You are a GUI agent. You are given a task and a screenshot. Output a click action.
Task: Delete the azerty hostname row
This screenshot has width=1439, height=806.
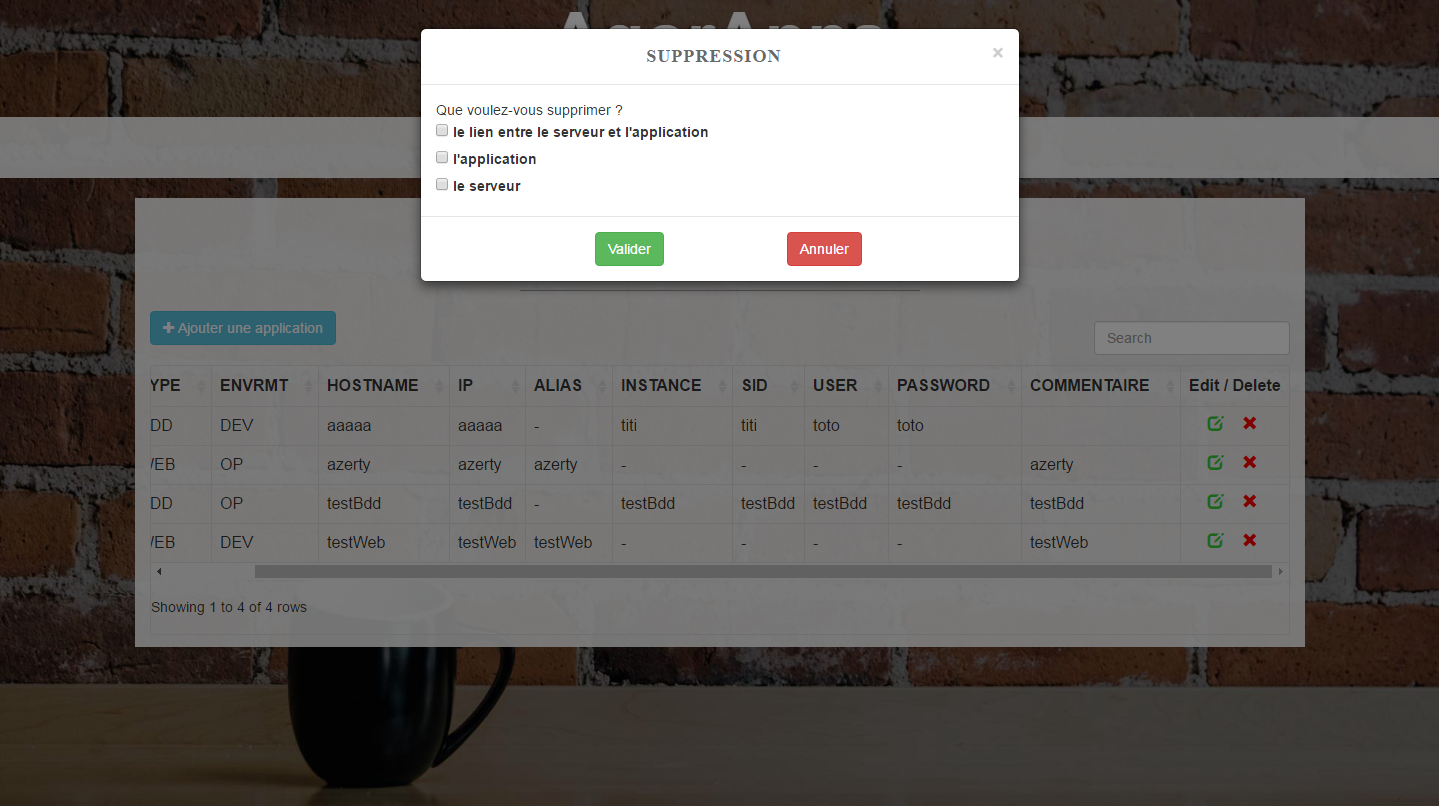pyautogui.click(x=1249, y=463)
